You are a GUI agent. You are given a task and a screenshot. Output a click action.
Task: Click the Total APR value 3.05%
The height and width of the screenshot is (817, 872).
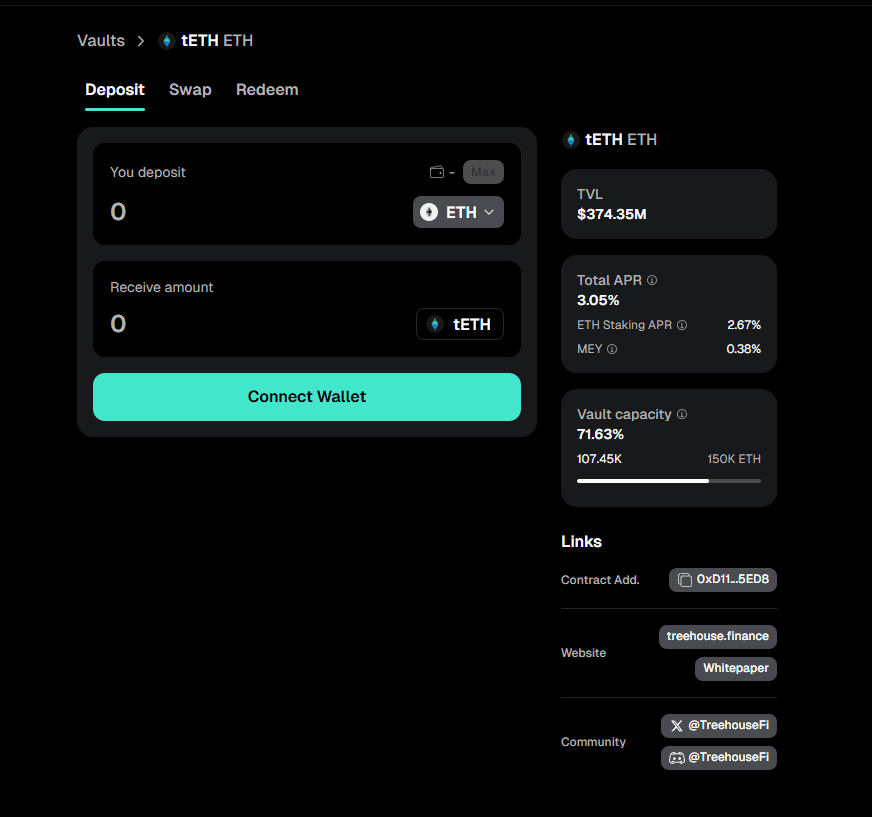(598, 300)
